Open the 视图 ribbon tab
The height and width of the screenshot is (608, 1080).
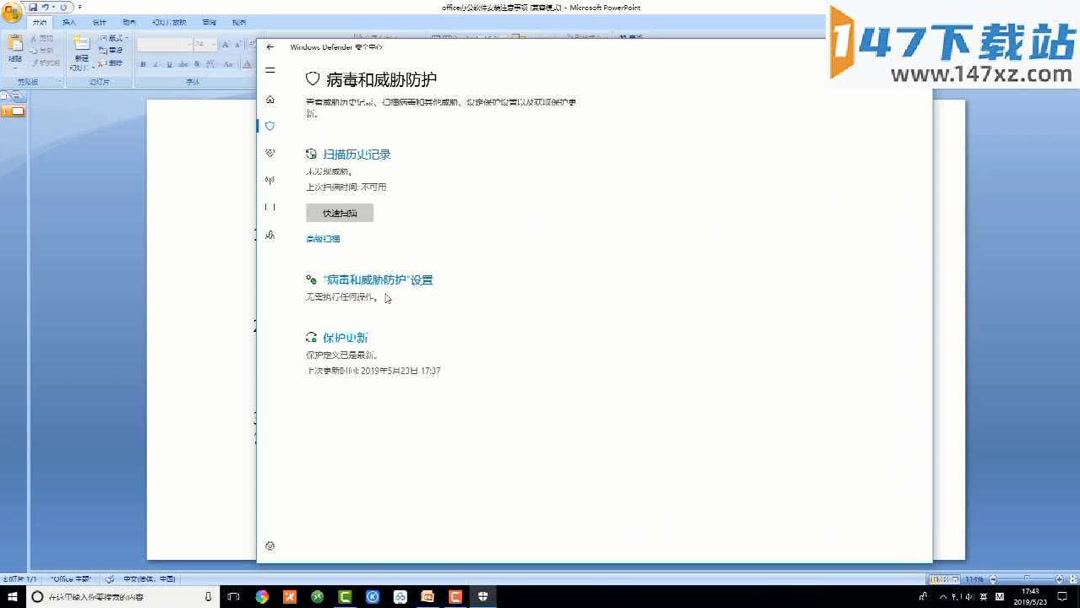point(240,22)
